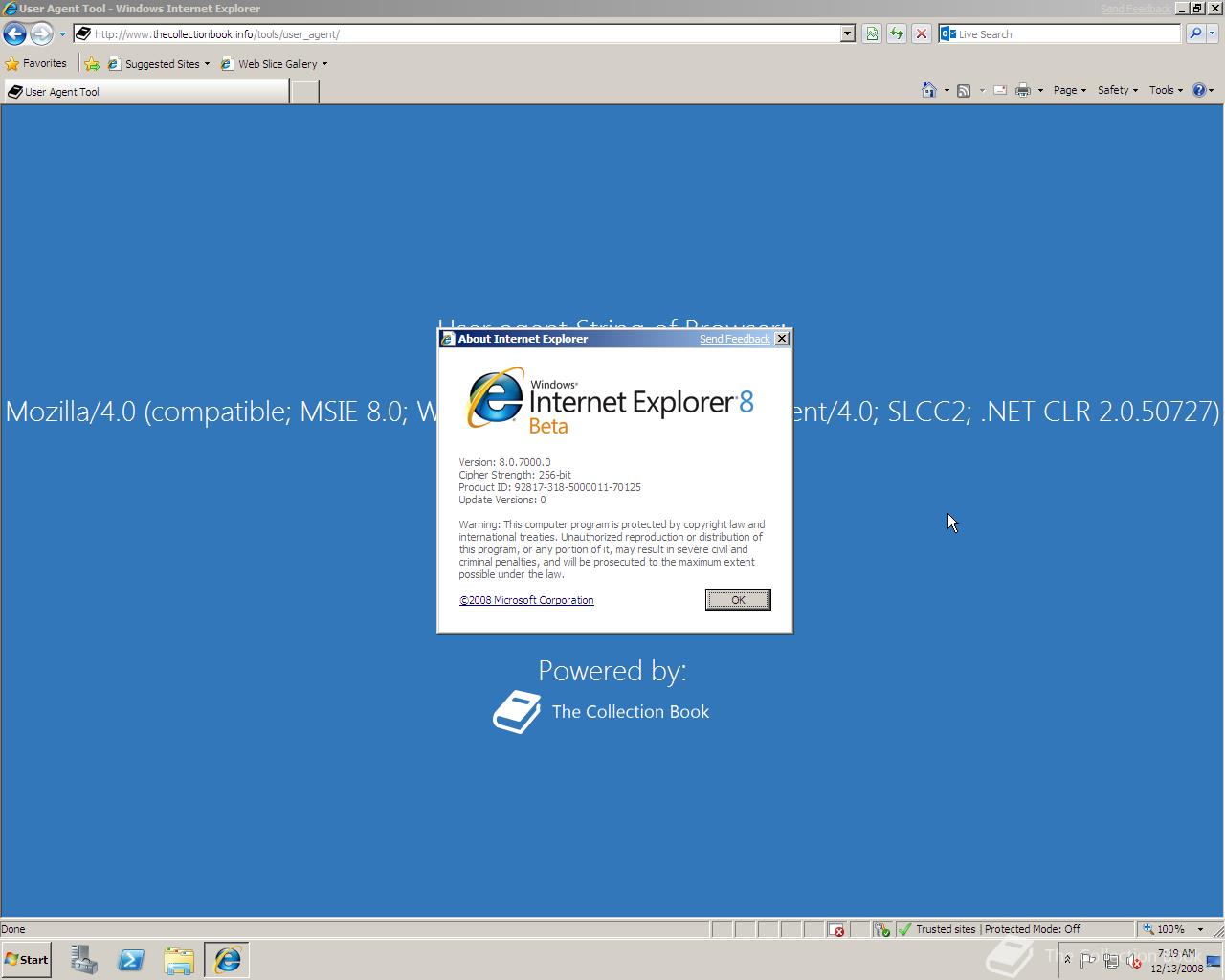
Task: Open the recent pages dropdown arrow
Action: click(x=62, y=34)
